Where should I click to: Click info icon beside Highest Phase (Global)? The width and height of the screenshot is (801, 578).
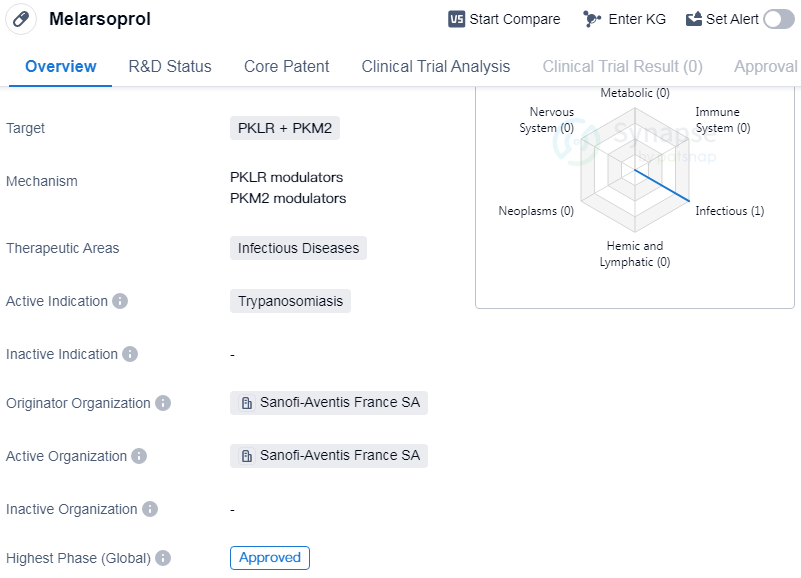pos(163,558)
